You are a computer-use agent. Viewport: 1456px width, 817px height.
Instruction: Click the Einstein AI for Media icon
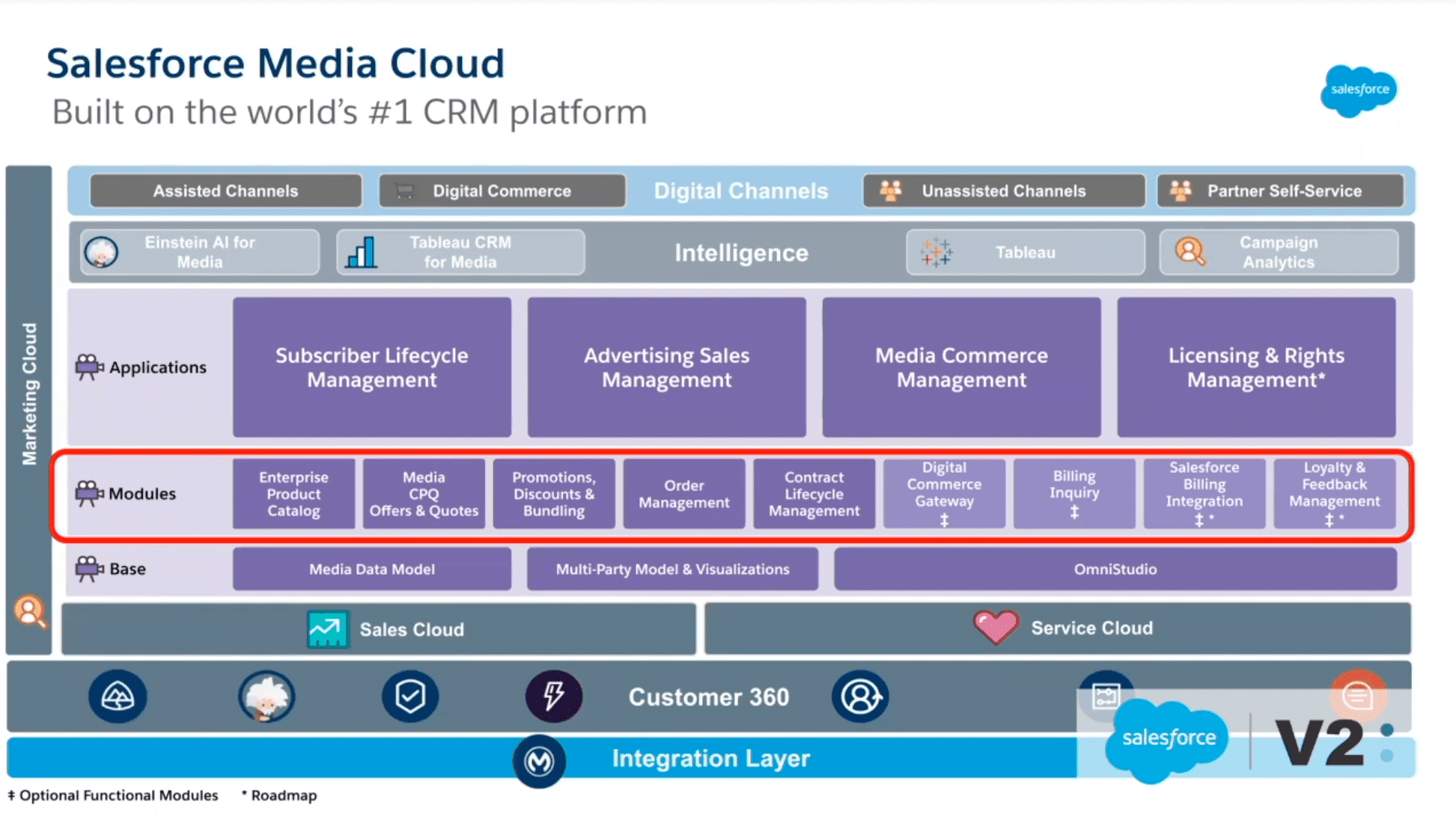101,252
